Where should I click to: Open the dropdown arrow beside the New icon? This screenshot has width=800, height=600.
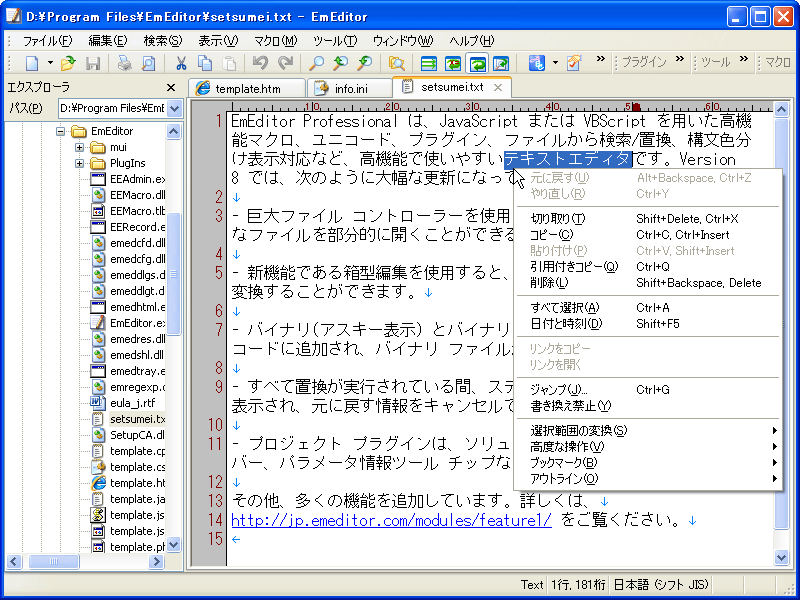[50, 63]
